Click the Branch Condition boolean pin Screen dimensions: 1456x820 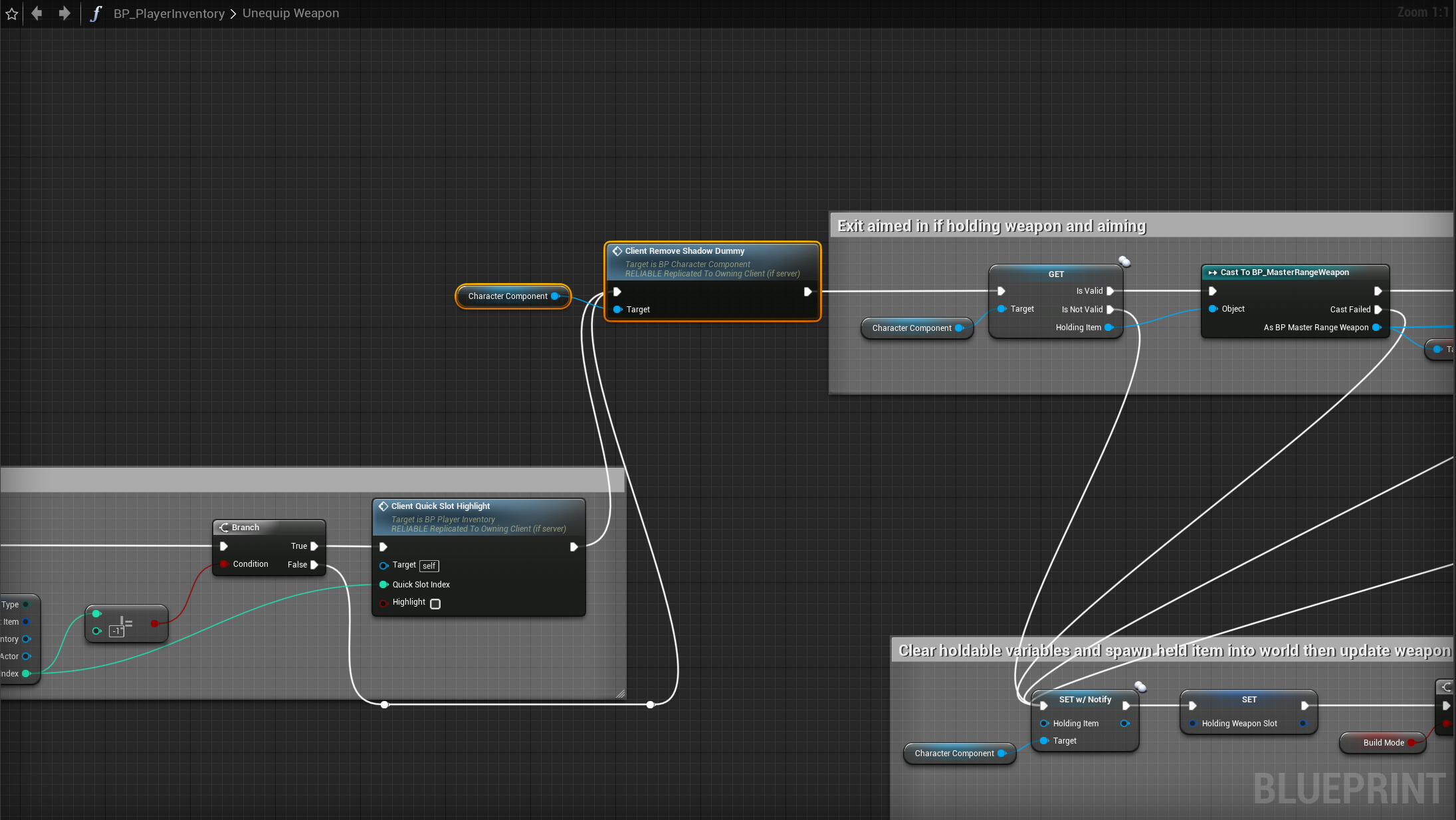point(224,564)
